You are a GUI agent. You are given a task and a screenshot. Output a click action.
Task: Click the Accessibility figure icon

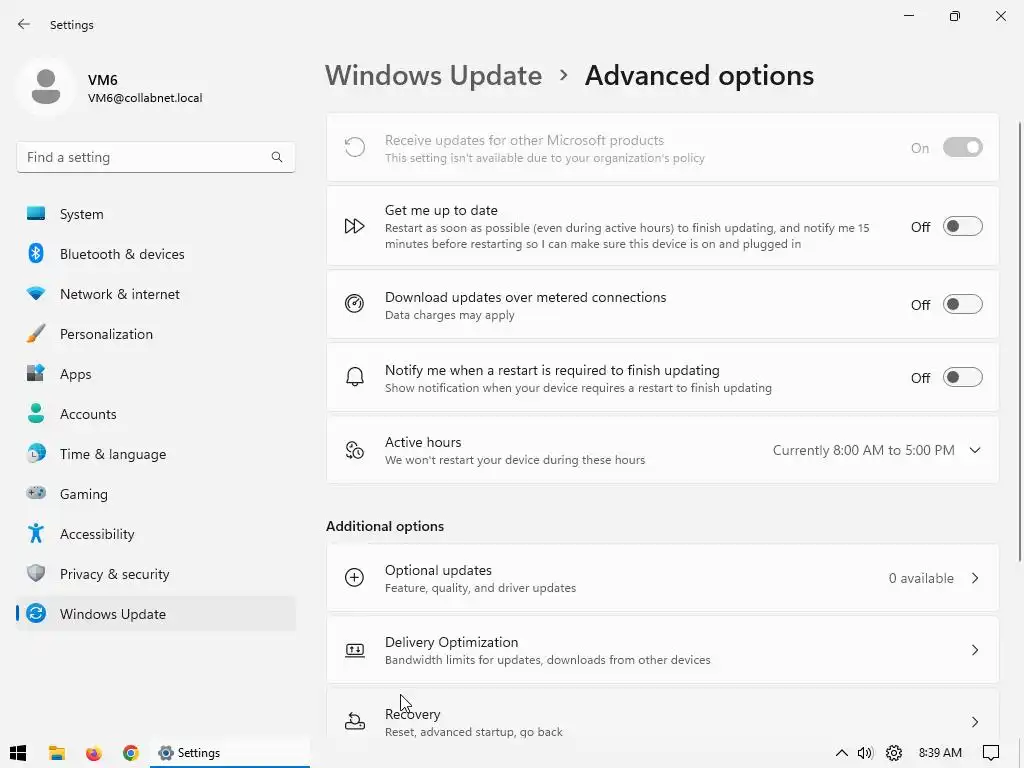click(x=36, y=534)
